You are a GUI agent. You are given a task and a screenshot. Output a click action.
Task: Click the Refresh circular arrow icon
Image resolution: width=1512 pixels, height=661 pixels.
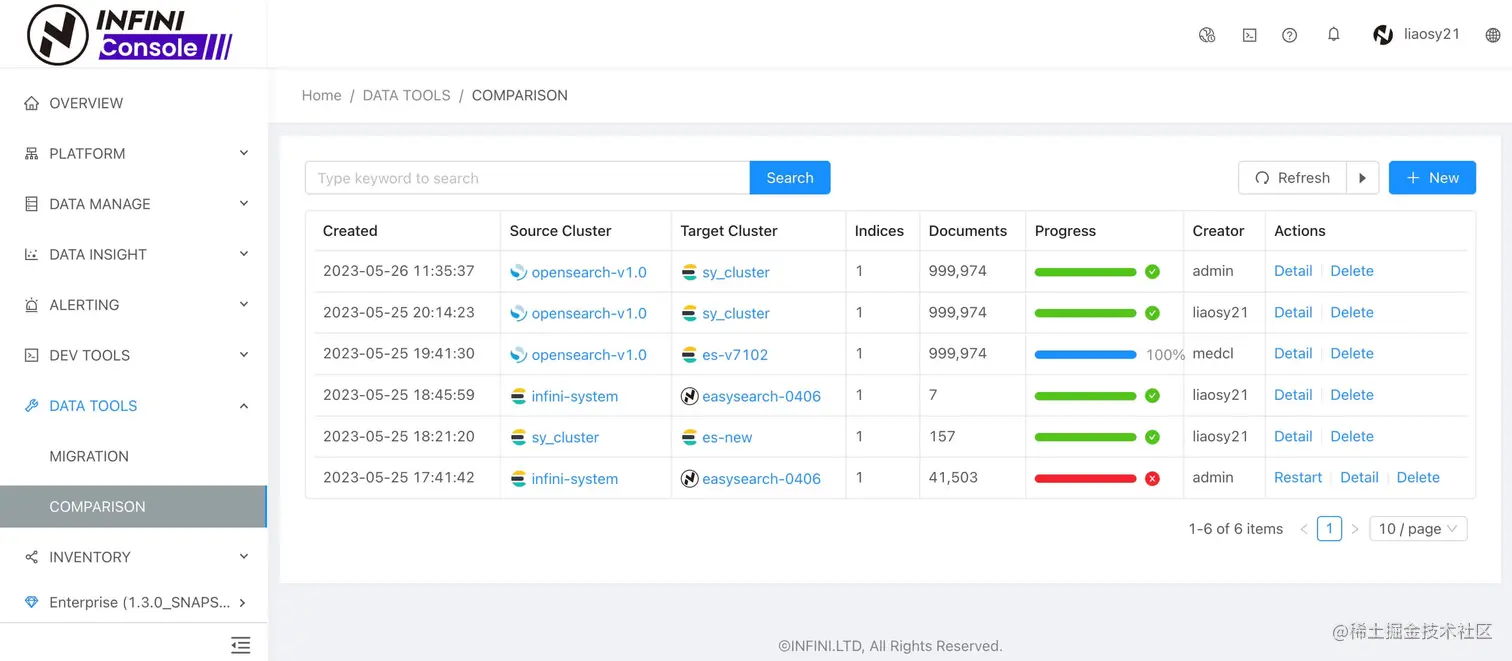coord(1262,178)
